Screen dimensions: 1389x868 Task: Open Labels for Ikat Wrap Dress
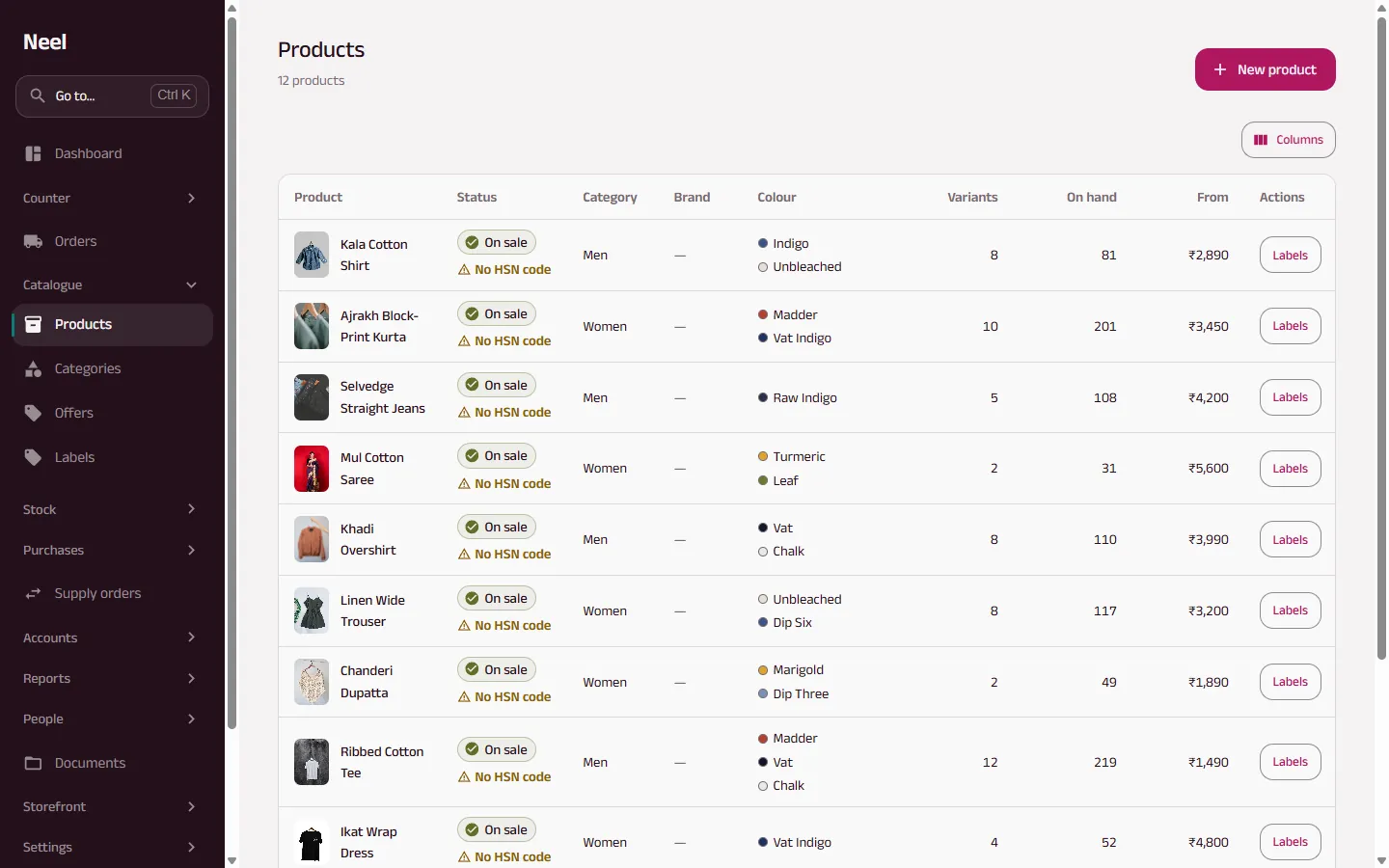tap(1290, 842)
